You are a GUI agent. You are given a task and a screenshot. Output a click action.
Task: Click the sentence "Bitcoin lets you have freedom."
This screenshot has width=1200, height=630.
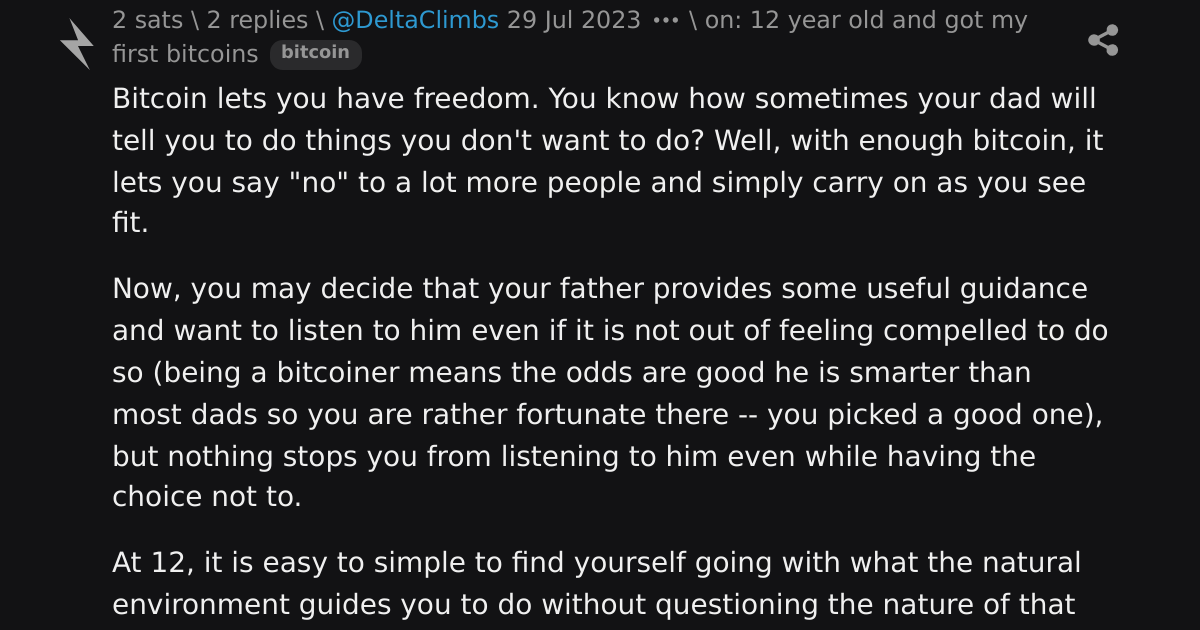click(326, 99)
